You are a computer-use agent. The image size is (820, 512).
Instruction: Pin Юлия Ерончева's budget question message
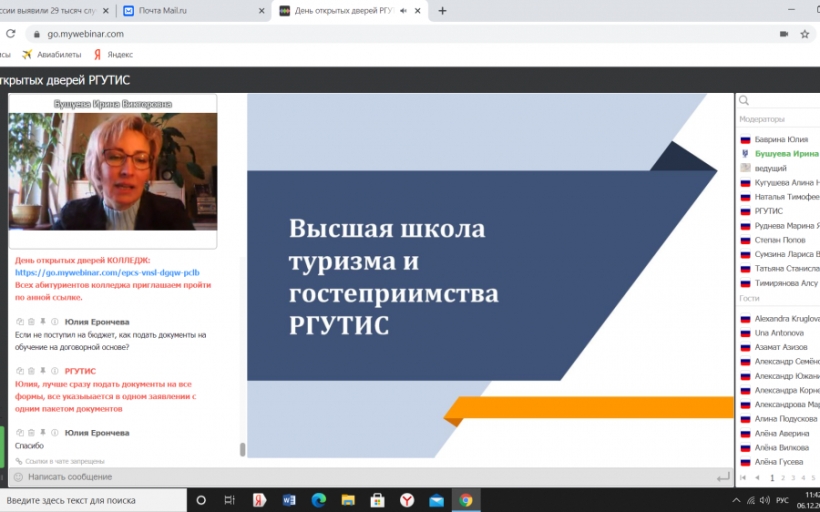[x=43, y=322]
